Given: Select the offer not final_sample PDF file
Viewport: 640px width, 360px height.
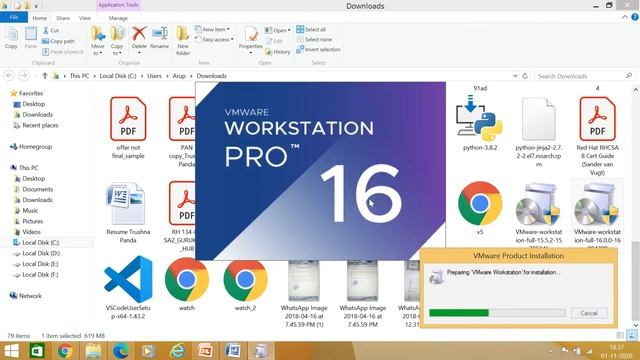Looking at the screenshot, I should pyautogui.click(x=128, y=127).
